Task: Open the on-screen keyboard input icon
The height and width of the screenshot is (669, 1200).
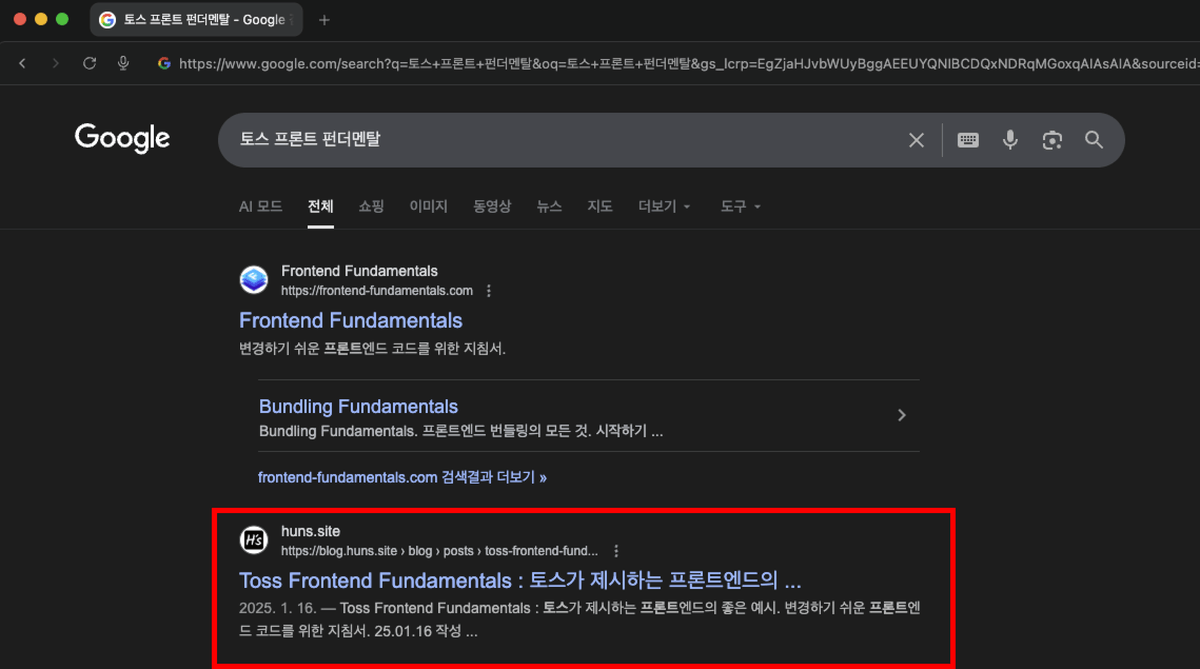Action: tap(968, 140)
